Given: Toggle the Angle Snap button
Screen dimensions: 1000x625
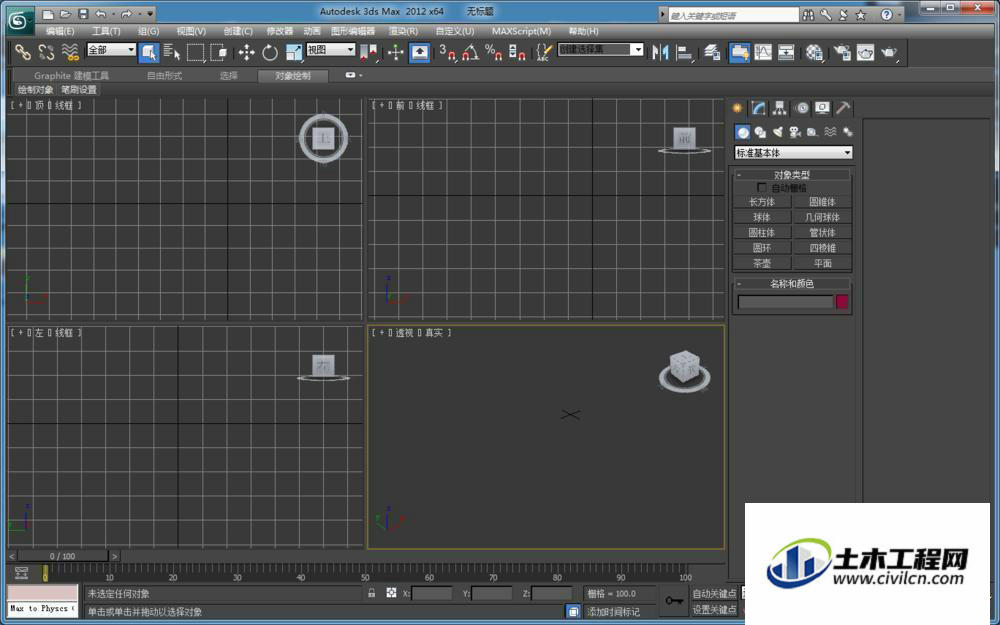Looking at the screenshot, I should tap(470, 52).
